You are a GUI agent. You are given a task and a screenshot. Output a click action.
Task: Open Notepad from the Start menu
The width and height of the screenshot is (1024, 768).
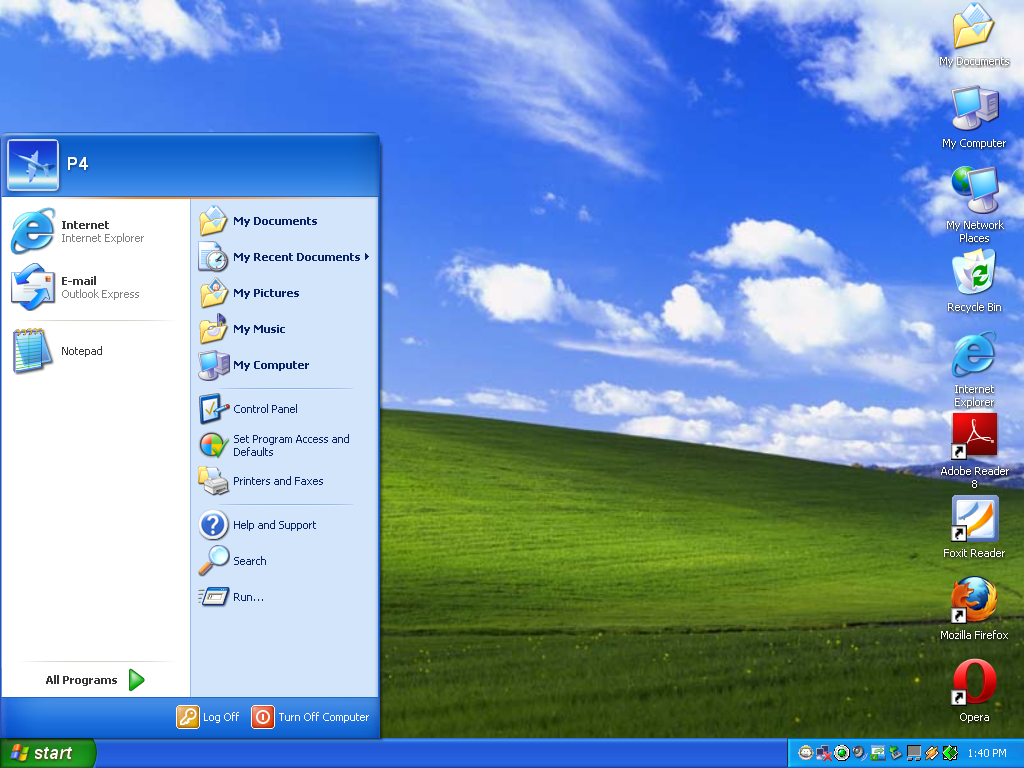coord(82,351)
